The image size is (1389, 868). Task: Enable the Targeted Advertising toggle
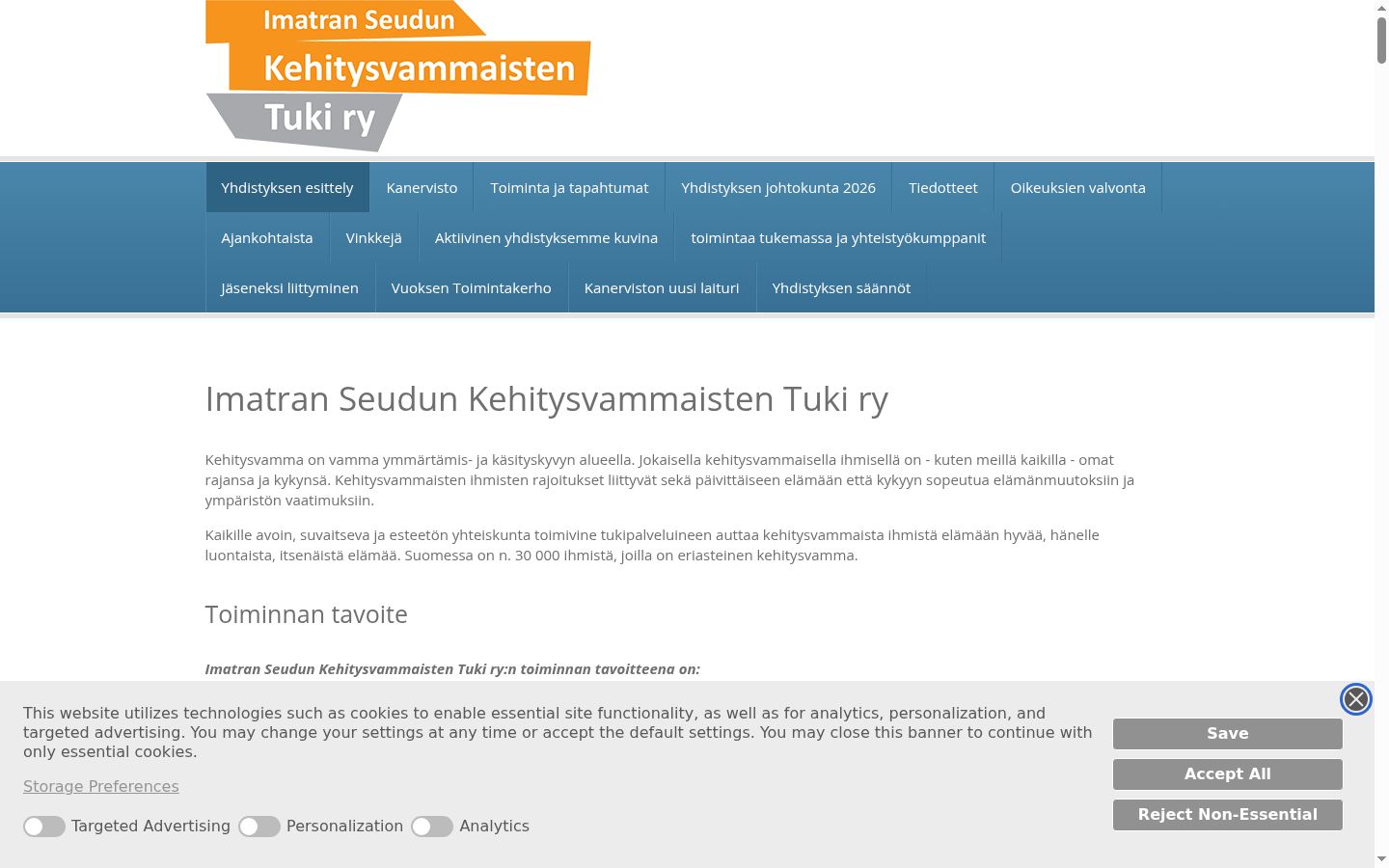pyautogui.click(x=44, y=827)
